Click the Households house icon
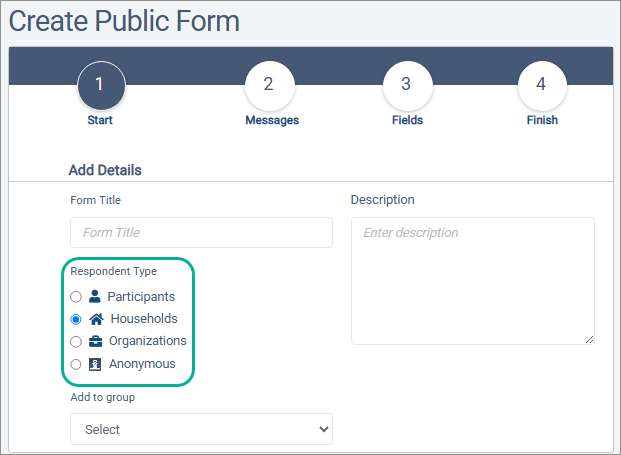This screenshot has width=621, height=455. click(x=96, y=319)
